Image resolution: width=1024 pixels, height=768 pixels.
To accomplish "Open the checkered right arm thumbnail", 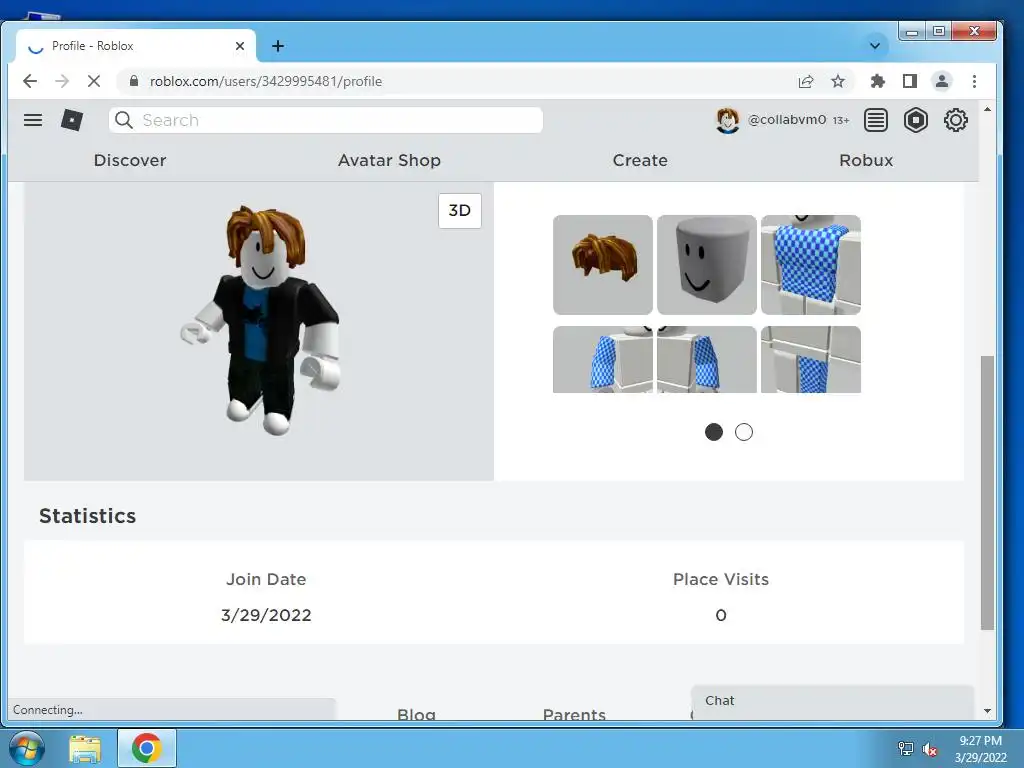I will tap(603, 359).
